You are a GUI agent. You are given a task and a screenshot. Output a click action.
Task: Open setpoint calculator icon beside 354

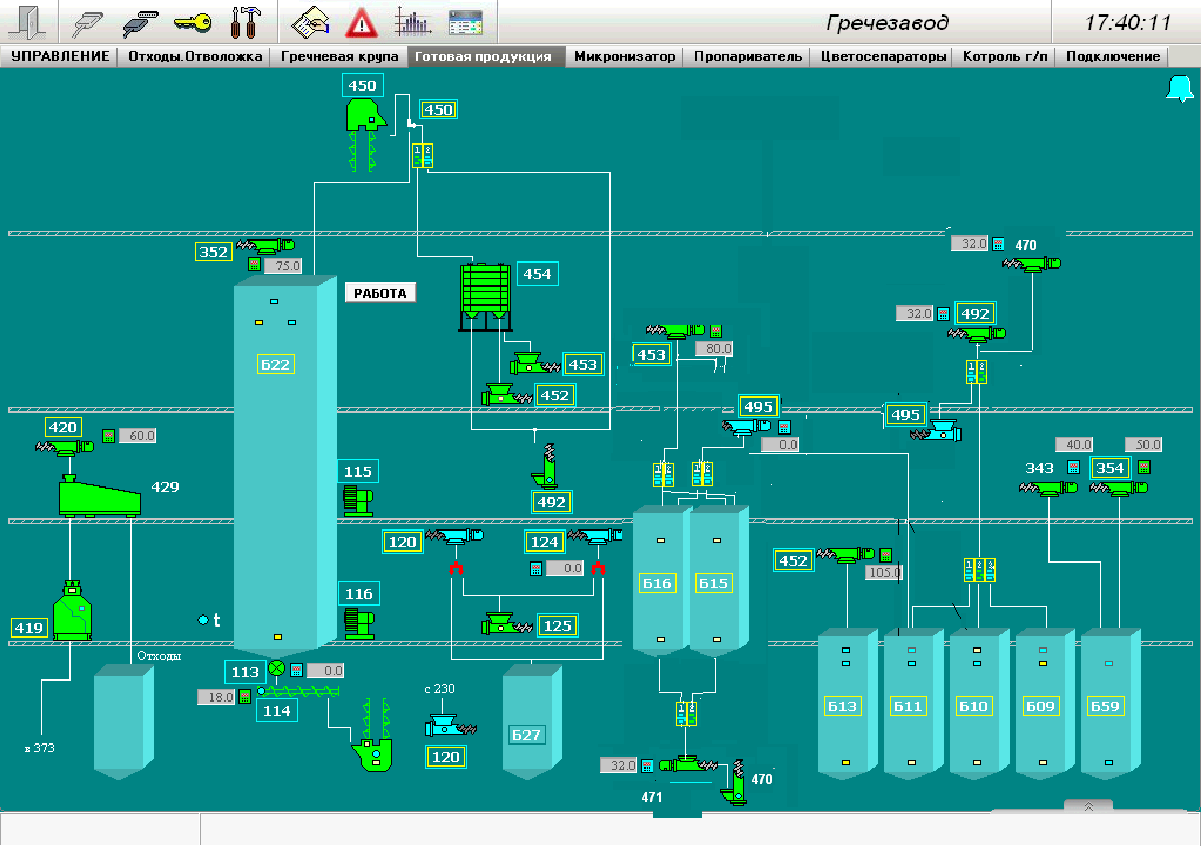(x=1144, y=467)
